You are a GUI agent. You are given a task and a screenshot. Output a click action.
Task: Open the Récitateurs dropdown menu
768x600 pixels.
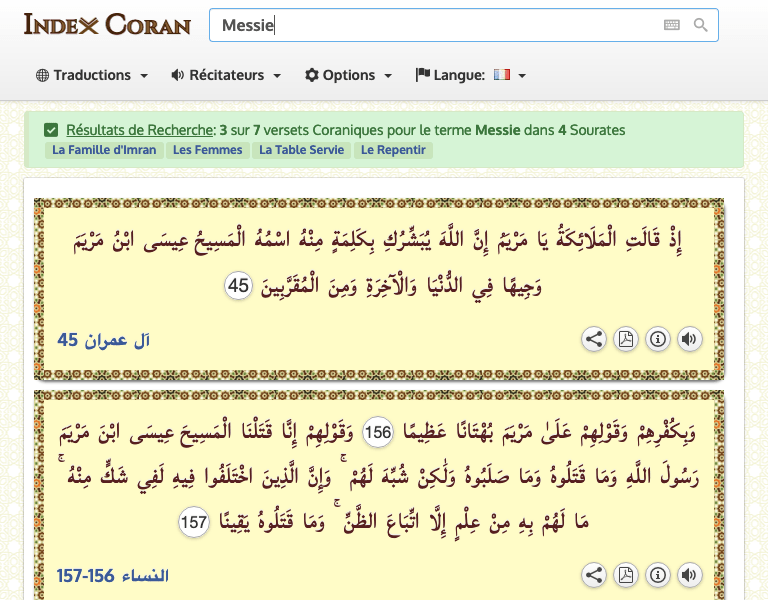[226, 75]
